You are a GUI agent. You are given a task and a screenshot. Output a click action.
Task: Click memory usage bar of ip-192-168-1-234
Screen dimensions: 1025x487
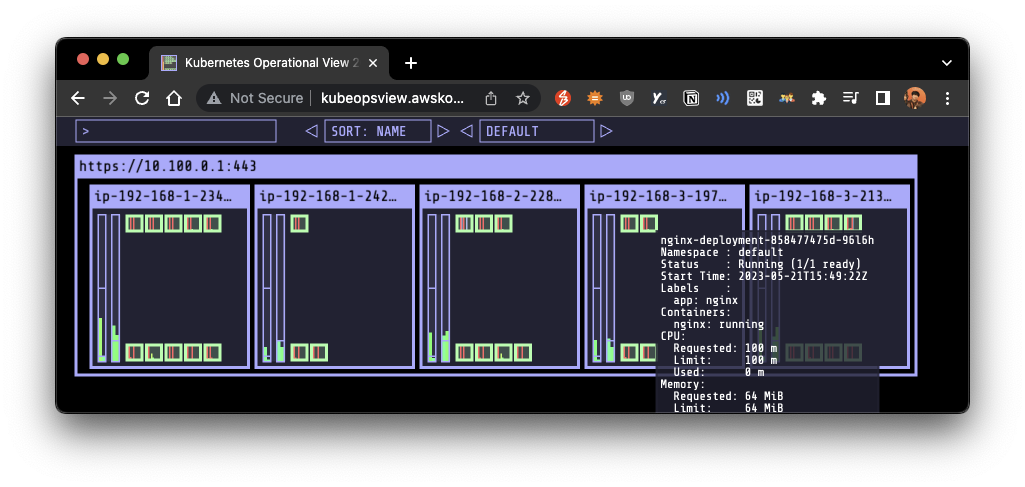point(115,288)
